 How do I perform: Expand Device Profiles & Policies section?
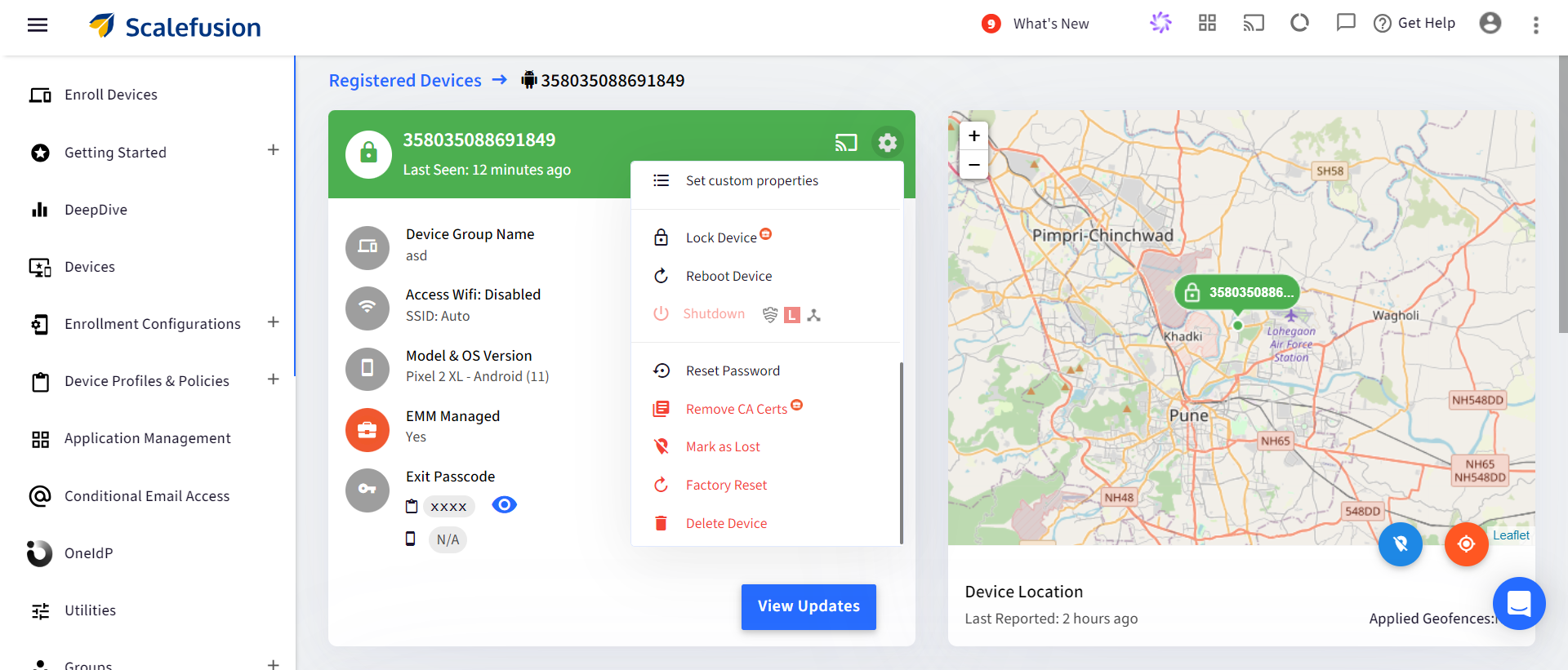pyautogui.click(x=273, y=379)
